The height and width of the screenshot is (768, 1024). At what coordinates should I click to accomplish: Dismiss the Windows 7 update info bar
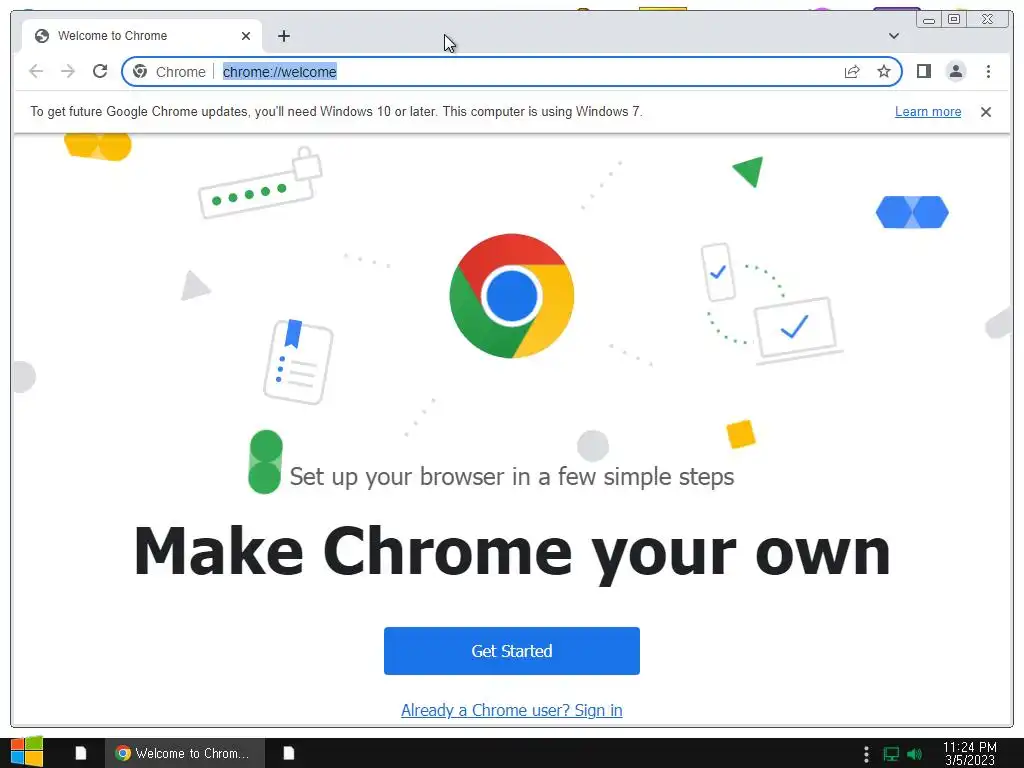pyautogui.click(x=986, y=112)
